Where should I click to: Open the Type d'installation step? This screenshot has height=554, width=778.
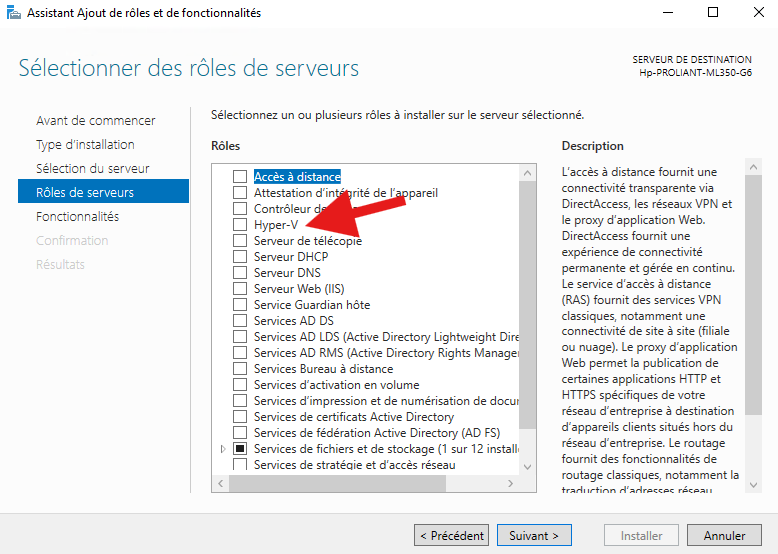coord(85,145)
